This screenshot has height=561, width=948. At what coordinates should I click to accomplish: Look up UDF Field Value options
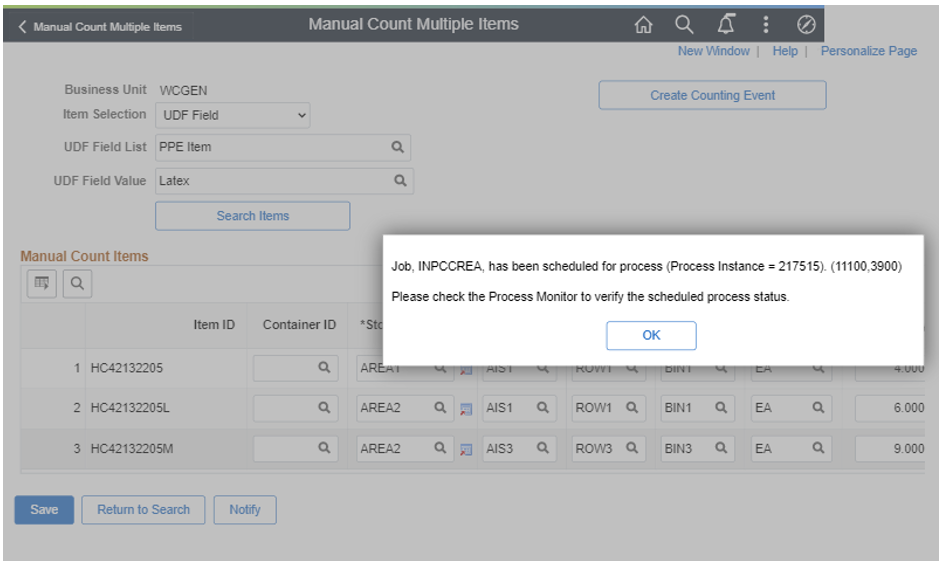tap(399, 181)
